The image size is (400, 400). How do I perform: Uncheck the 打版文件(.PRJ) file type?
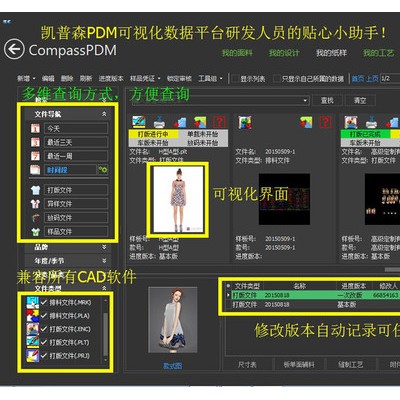tap(44, 356)
